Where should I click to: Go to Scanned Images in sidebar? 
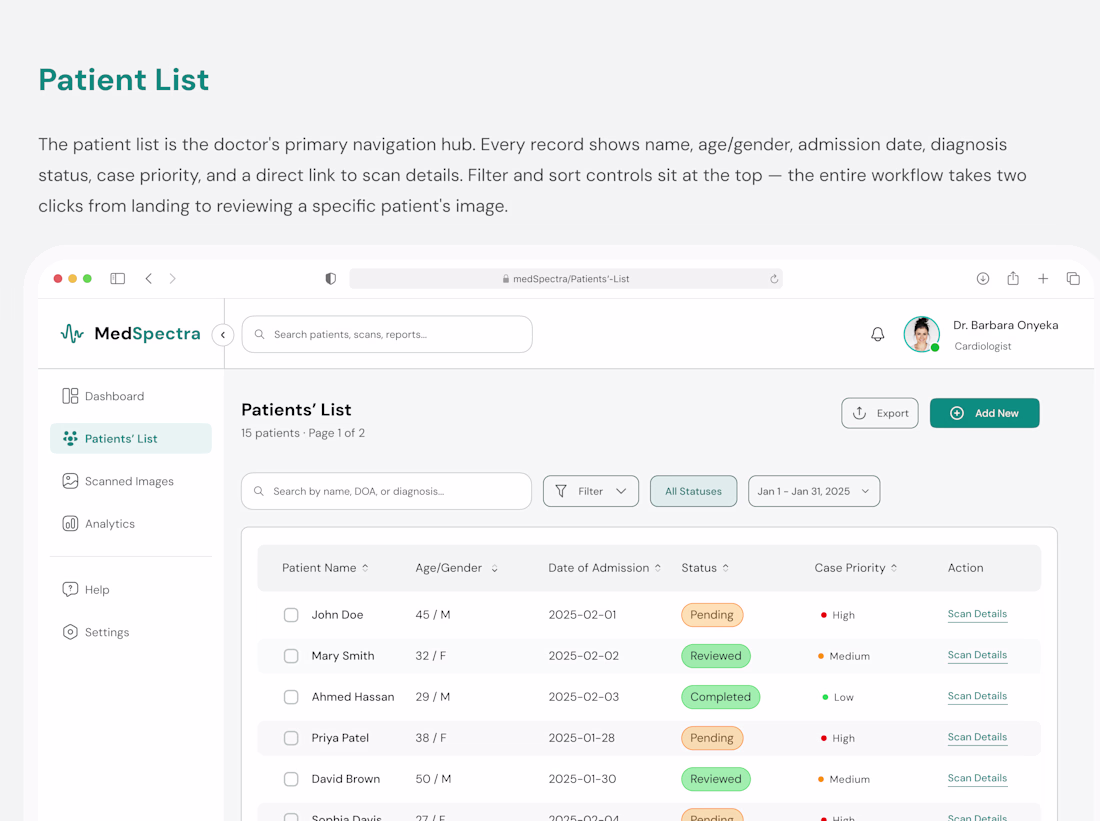click(130, 481)
